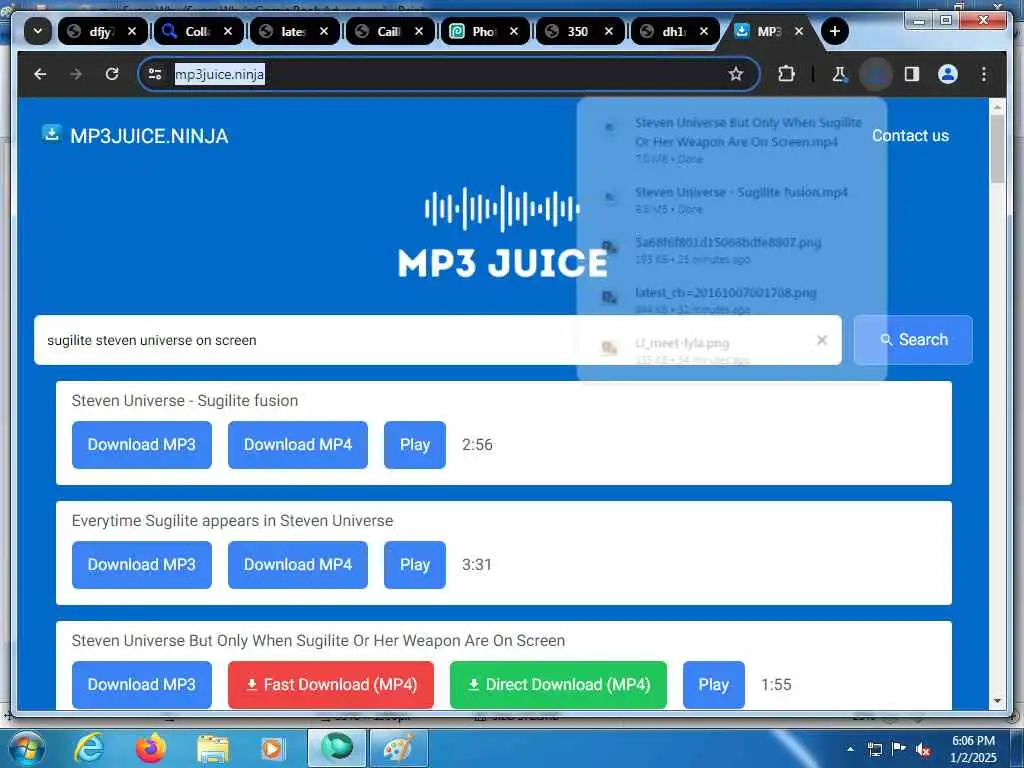Screen dimensions: 1024x768
Task: Clear the search field with the X
Action: [822, 340]
